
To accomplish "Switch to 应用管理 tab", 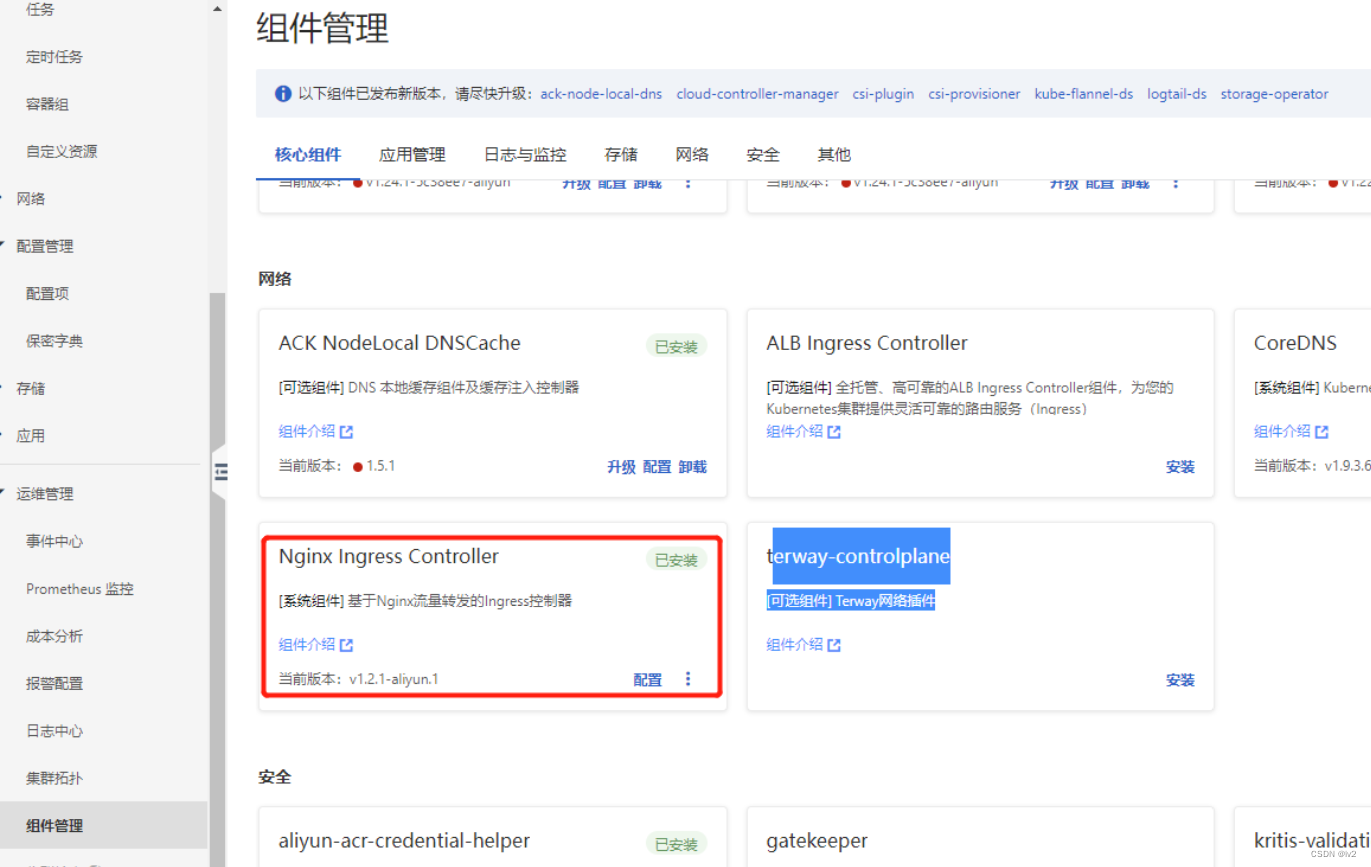I will pos(412,155).
